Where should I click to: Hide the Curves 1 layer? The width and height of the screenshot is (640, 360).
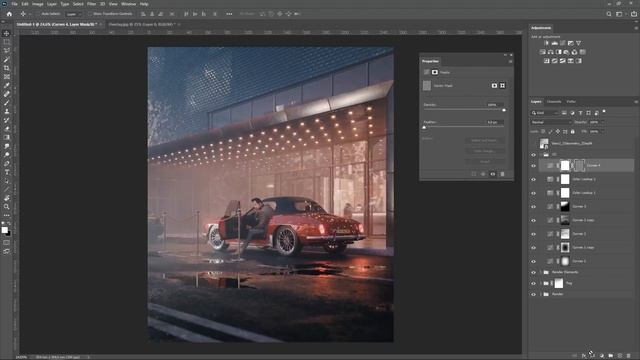coord(533,262)
